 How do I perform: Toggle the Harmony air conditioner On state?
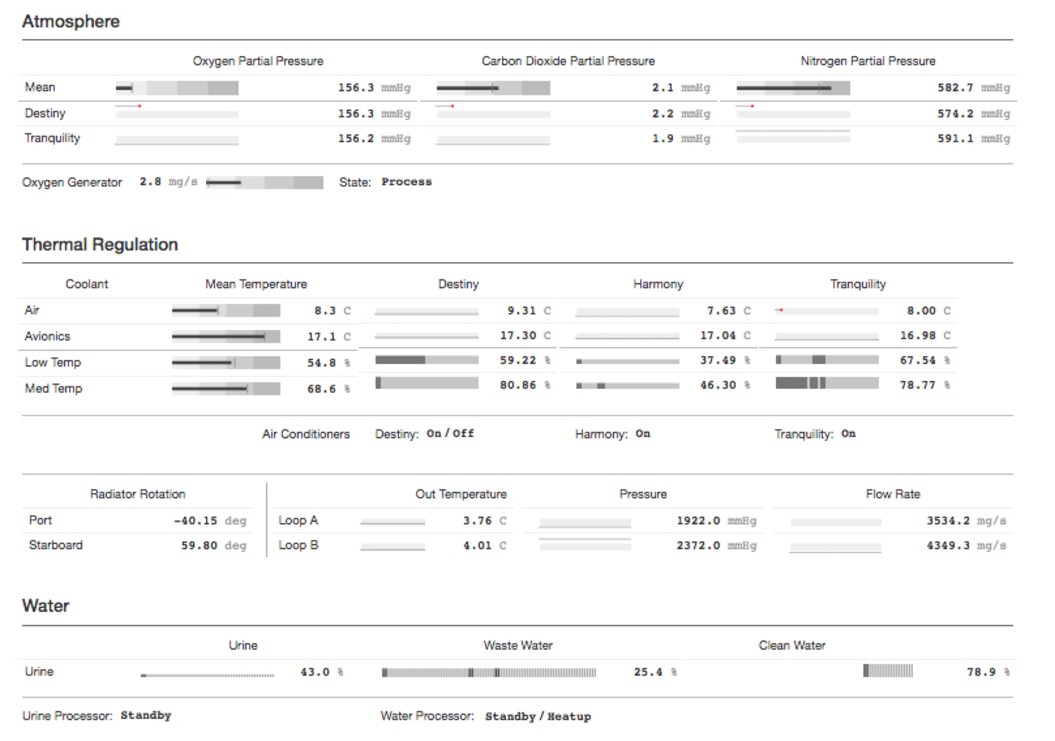point(643,434)
